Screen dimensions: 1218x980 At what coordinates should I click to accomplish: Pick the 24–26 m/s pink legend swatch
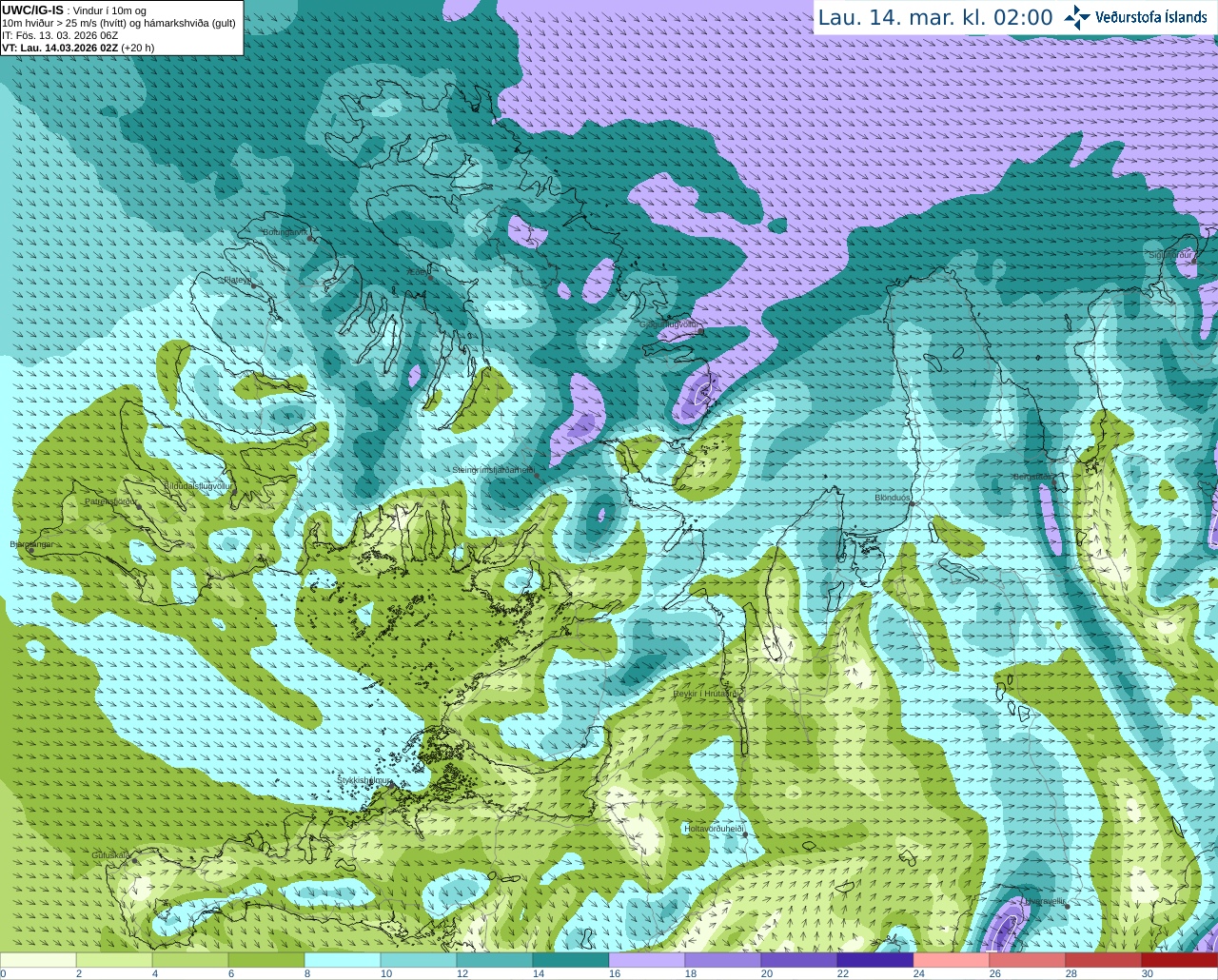[952, 960]
